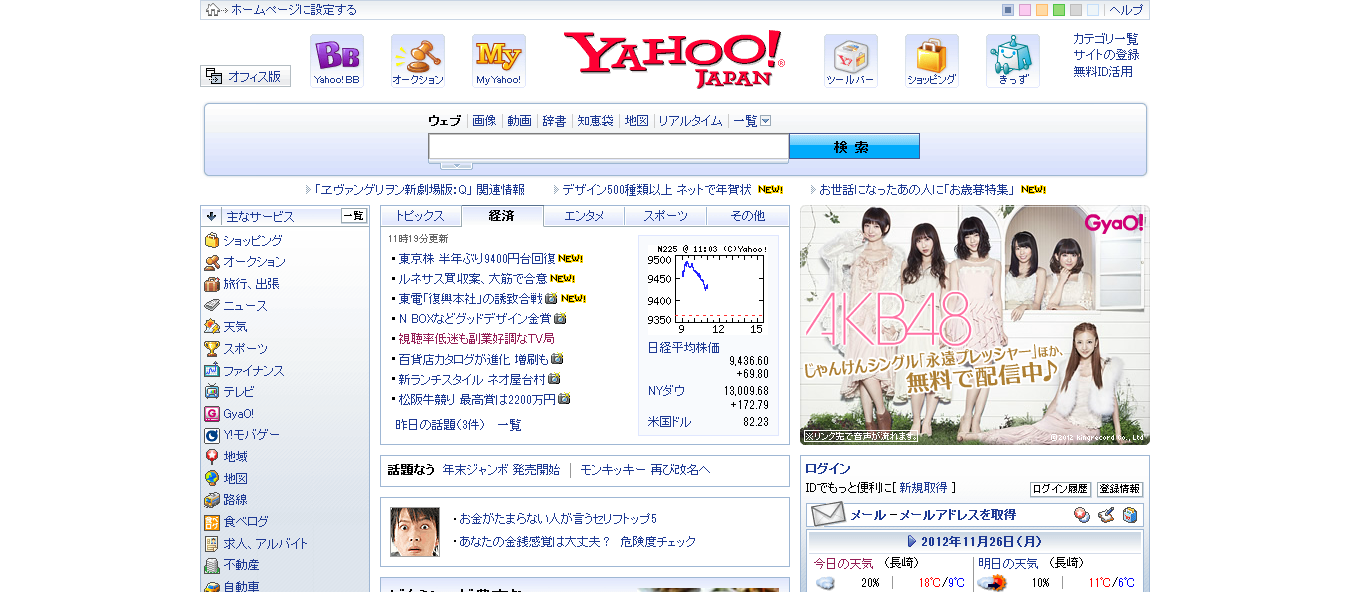This screenshot has height=592, width=1349.
Task: Select the green theme color swatch
Action: pyautogui.click(x=1059, y=10)
